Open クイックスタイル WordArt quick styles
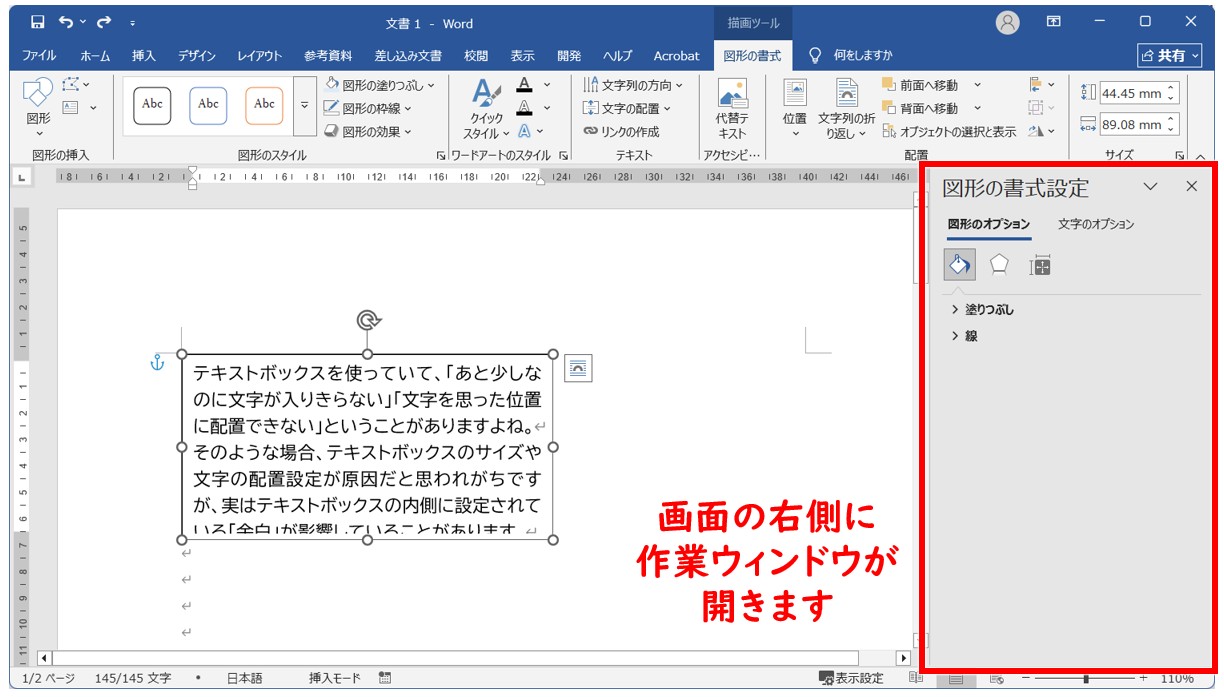Viewport: 1224px width, 697px height. (487, 108)
